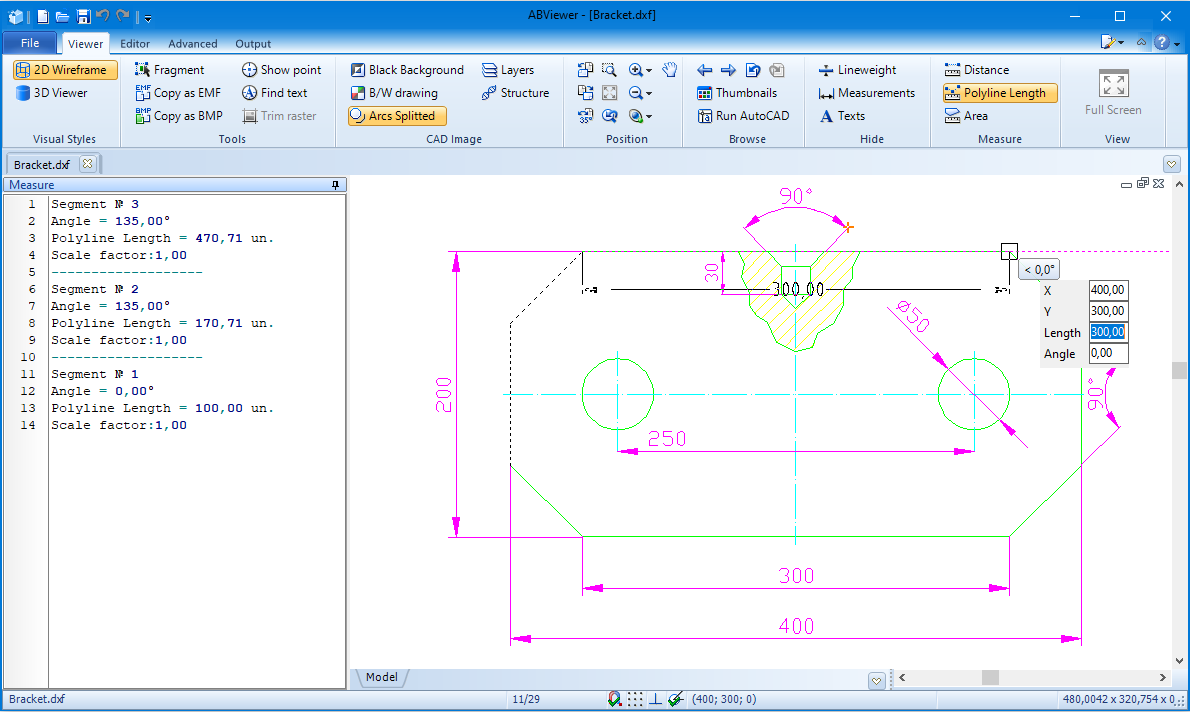1190x712 pixels.
Task: Toggle Lineweight hiding
Action: 858,70
